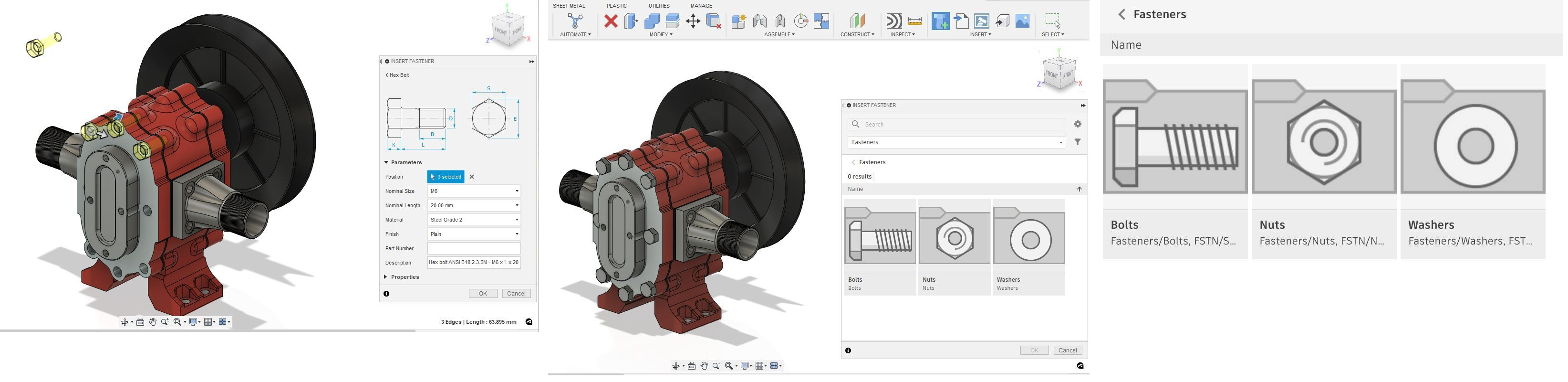Viewport: 1568px width, 382px height.
Task: Select the As-built Joint icon
Action: point(780,21)
